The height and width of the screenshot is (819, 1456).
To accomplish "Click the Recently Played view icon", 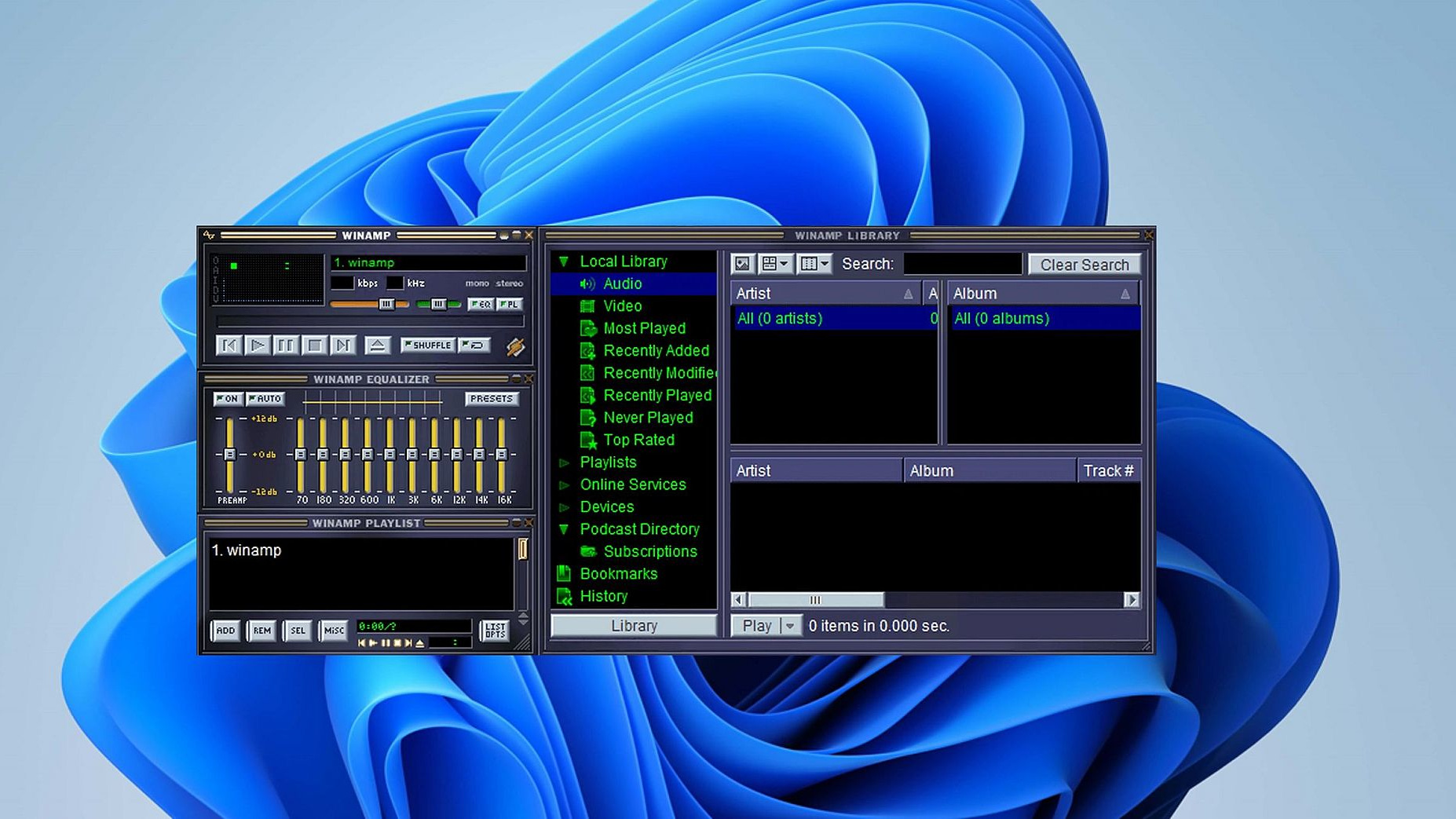I will (587, 396).
